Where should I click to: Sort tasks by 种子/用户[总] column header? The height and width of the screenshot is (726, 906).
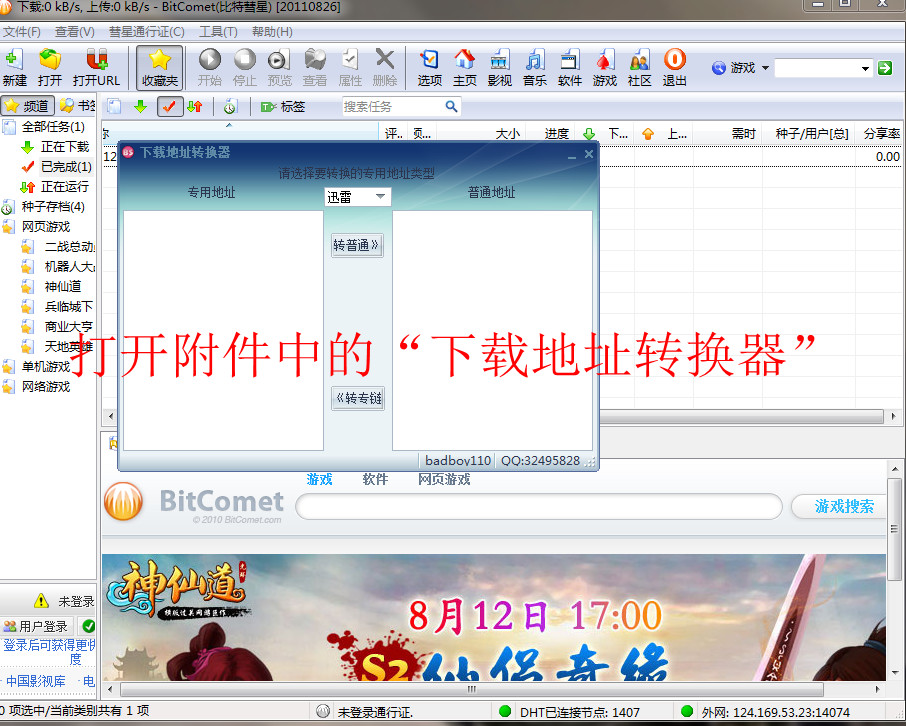811,134
